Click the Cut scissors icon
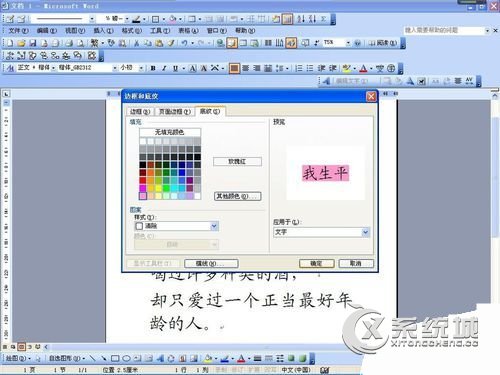 [136, 43]
